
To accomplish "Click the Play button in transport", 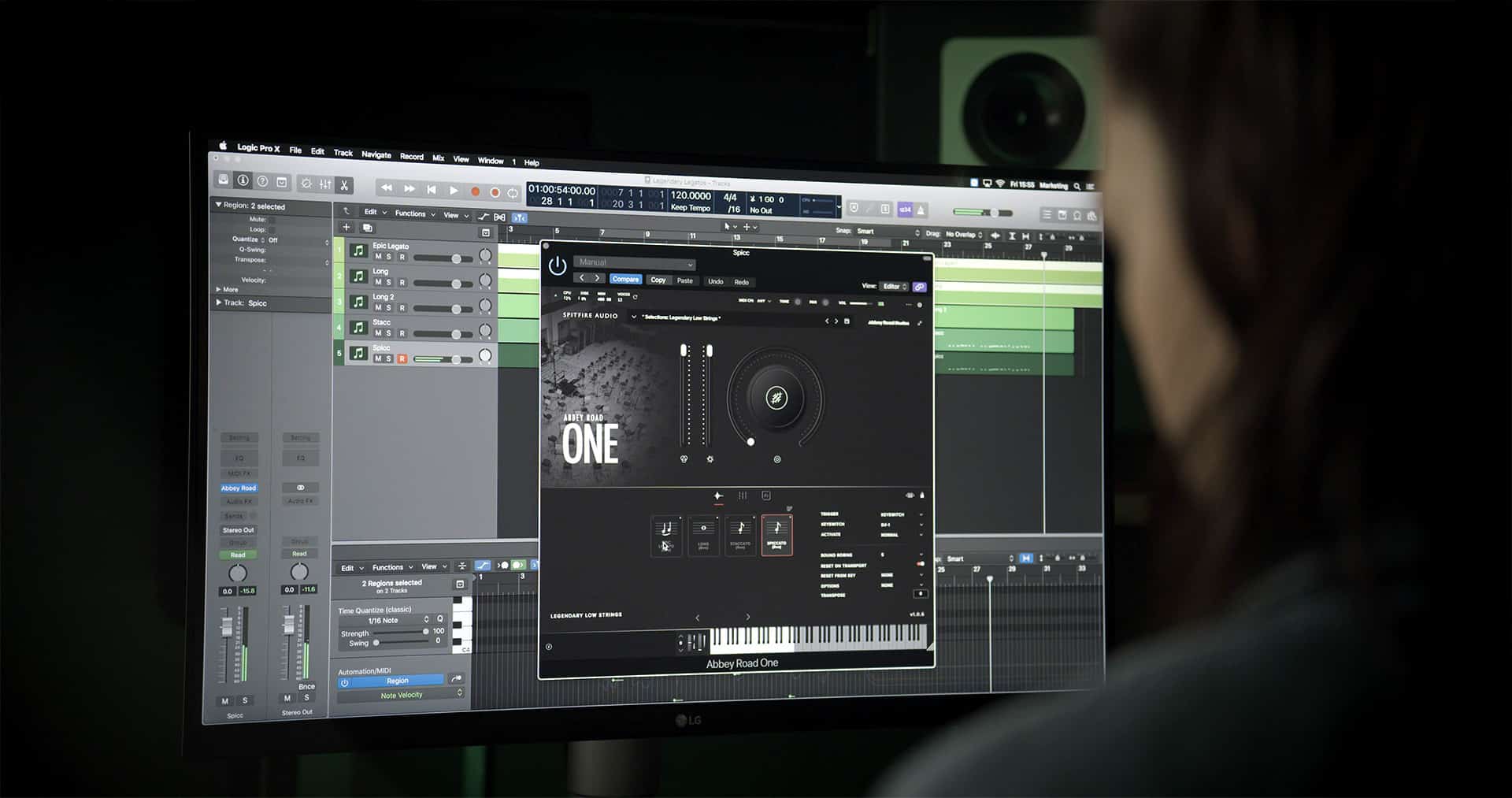I will click(454, 191).
